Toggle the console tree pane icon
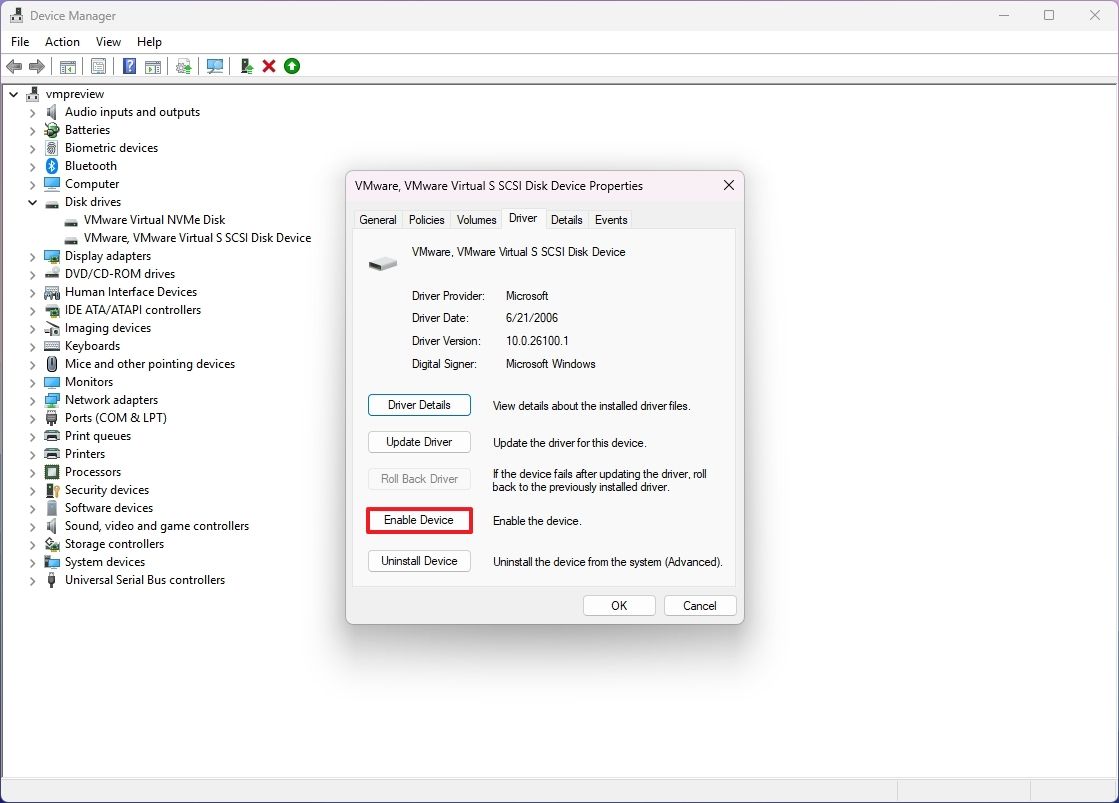The width and height of the screenshot is (1119, 803). tap(67, 66)
